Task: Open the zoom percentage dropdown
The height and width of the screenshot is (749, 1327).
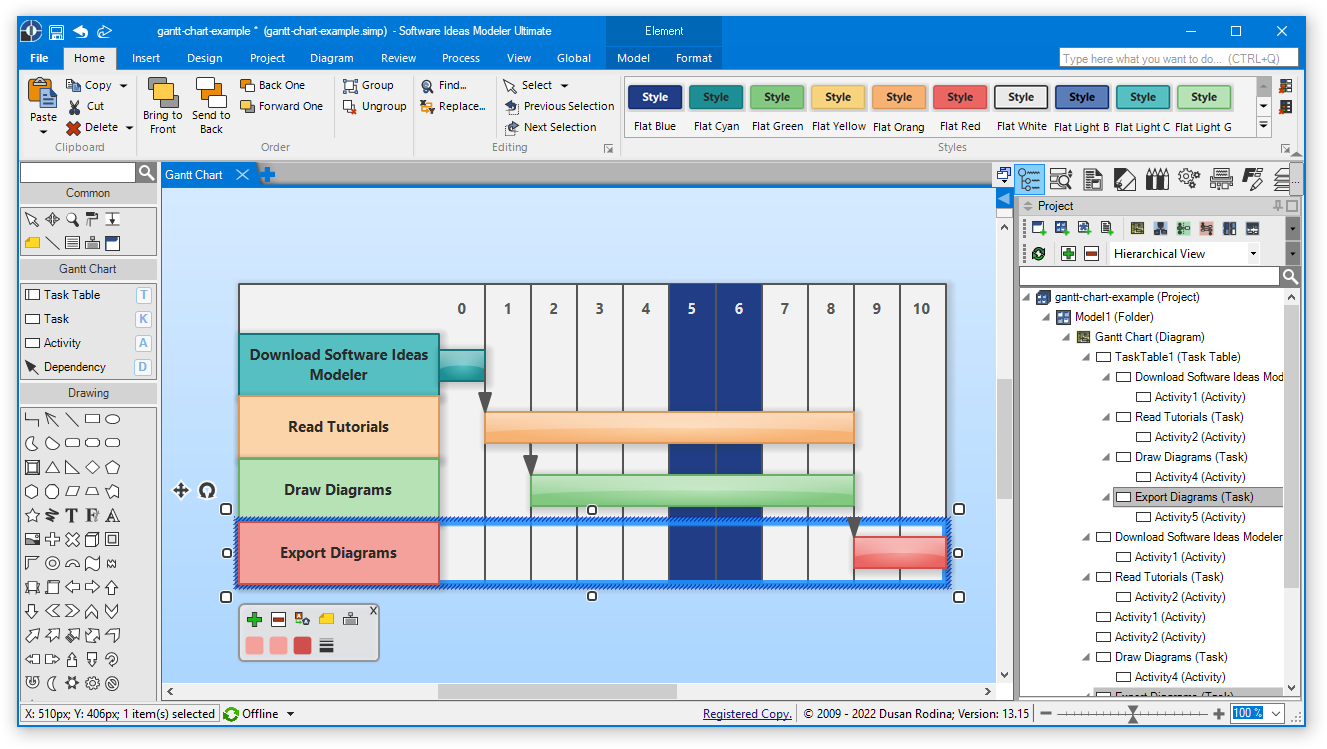Action: (x=1274, y=713)
